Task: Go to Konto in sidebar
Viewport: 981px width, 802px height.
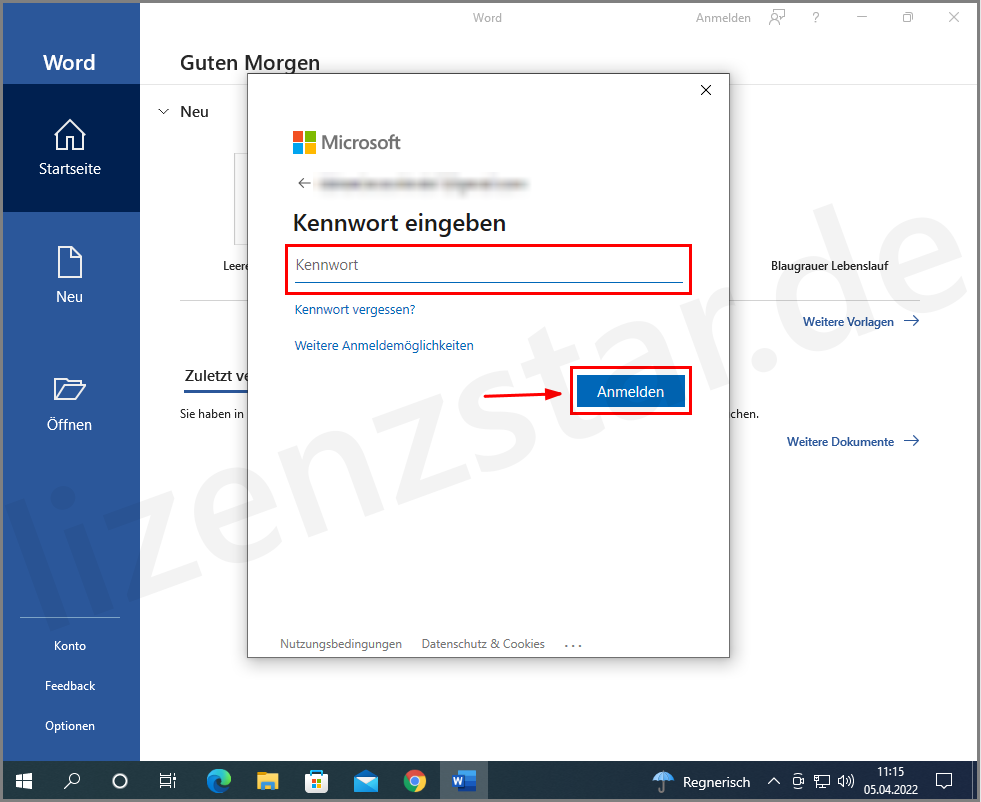Action: pos(70,646)
